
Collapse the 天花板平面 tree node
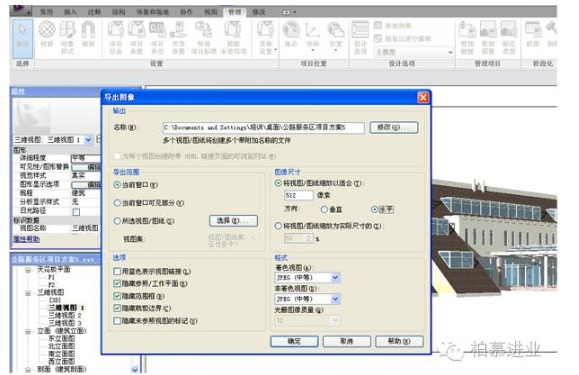click(28, 270)
